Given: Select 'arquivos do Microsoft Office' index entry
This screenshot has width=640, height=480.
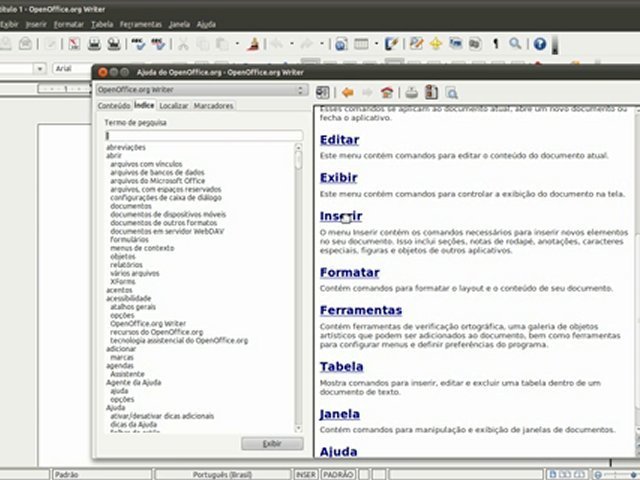Looking at the screenshot, I should (x=158, y=181).
